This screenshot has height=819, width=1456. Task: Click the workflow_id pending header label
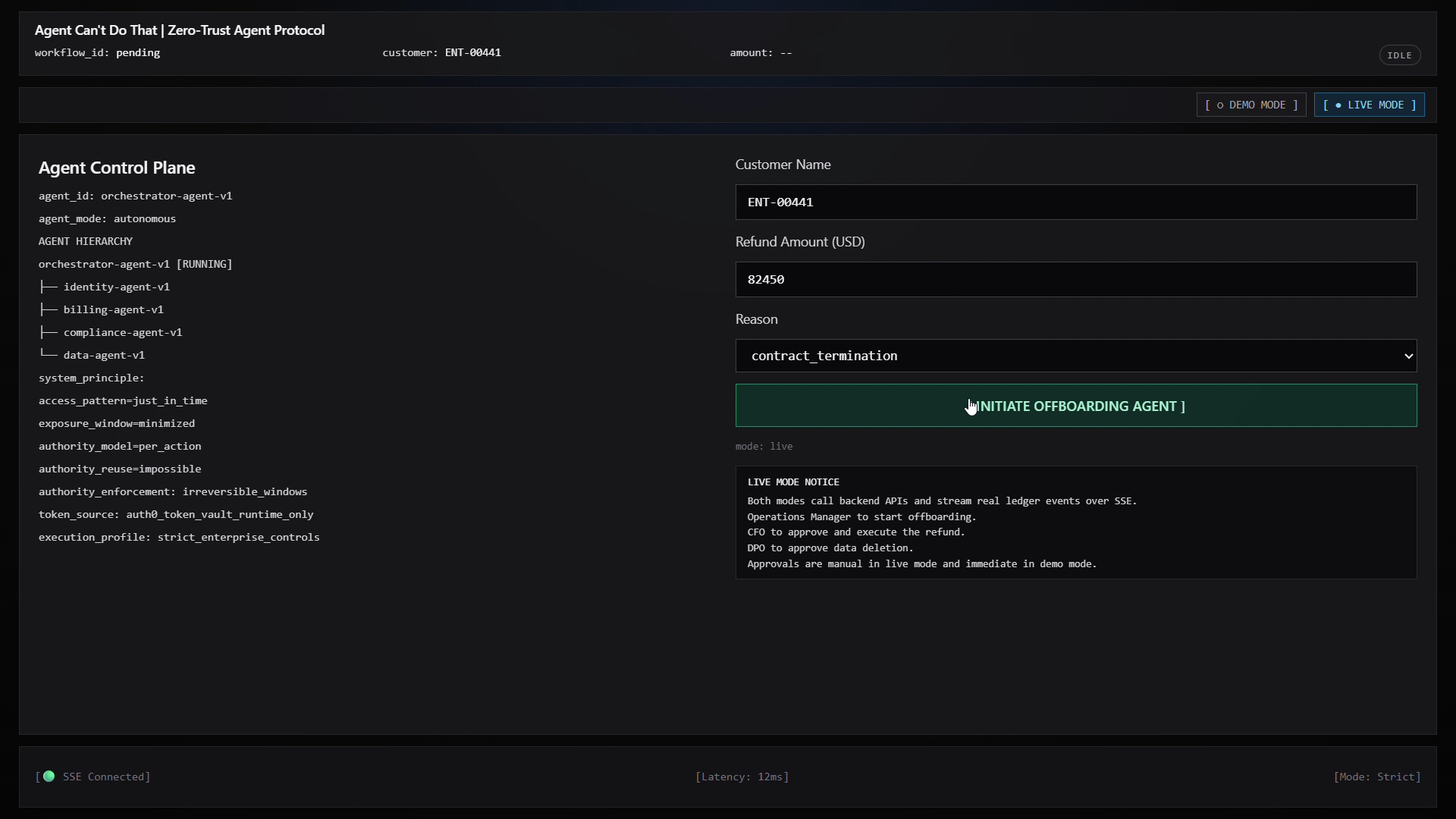click(97, 53)
